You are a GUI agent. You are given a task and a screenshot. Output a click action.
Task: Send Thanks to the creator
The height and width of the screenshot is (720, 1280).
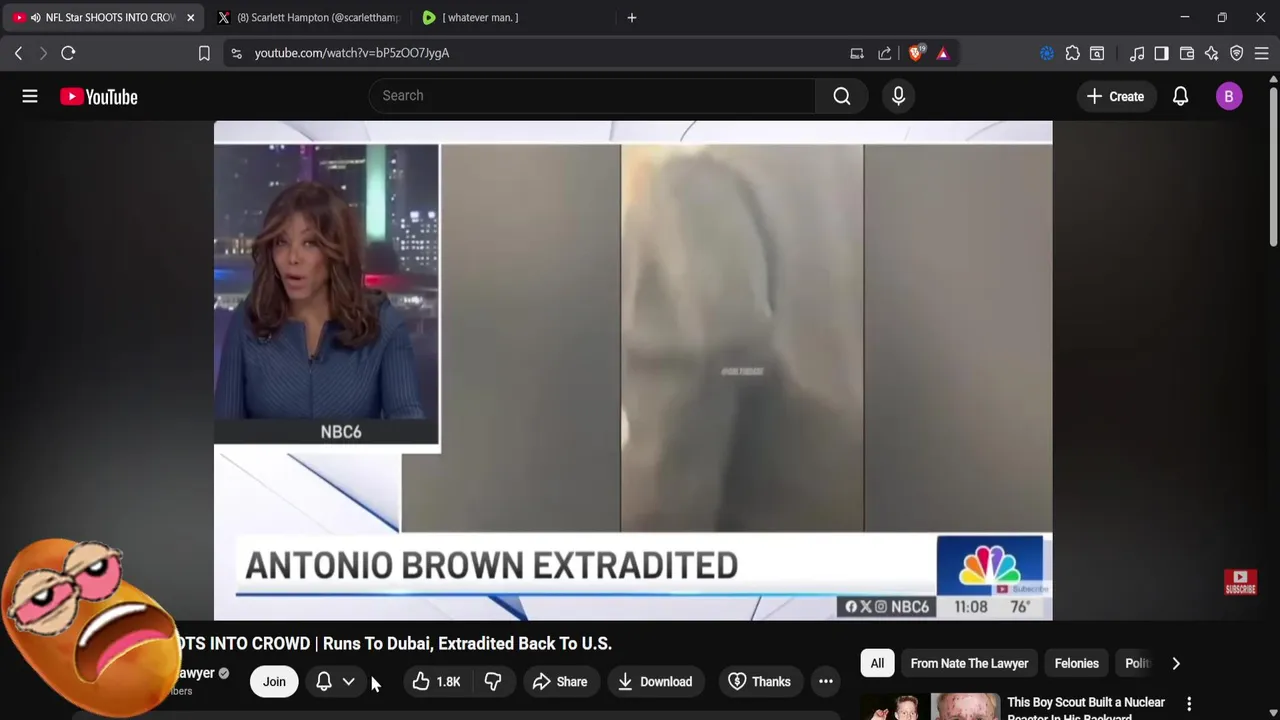click(x=760, y=682)
